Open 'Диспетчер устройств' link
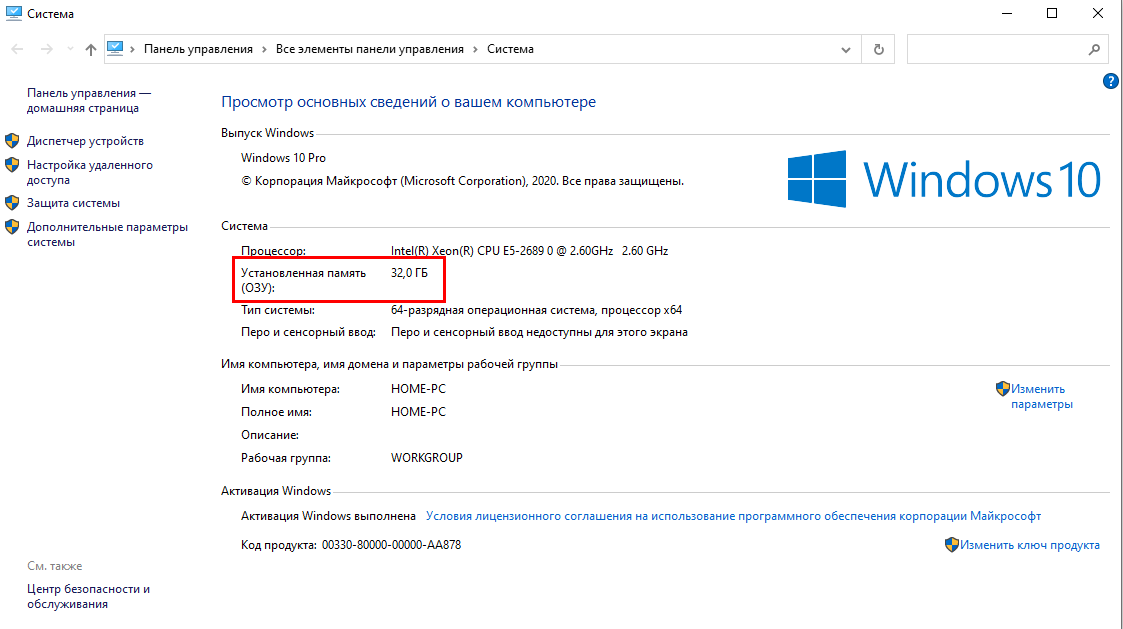Image resolution: width=1123 pixels, height=629 pixels. [85, 141]
